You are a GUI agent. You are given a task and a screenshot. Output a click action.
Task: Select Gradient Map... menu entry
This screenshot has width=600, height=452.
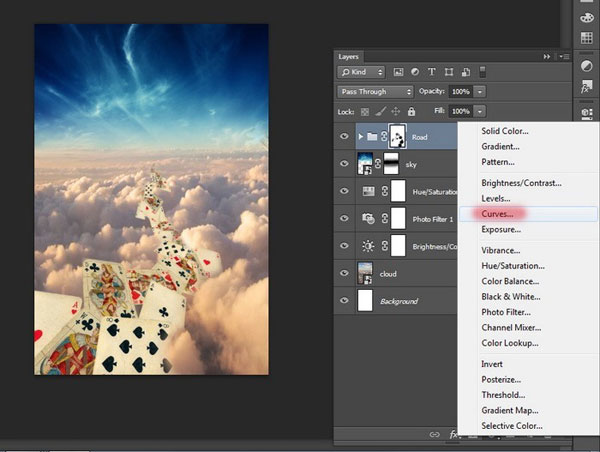coord(510,411)
